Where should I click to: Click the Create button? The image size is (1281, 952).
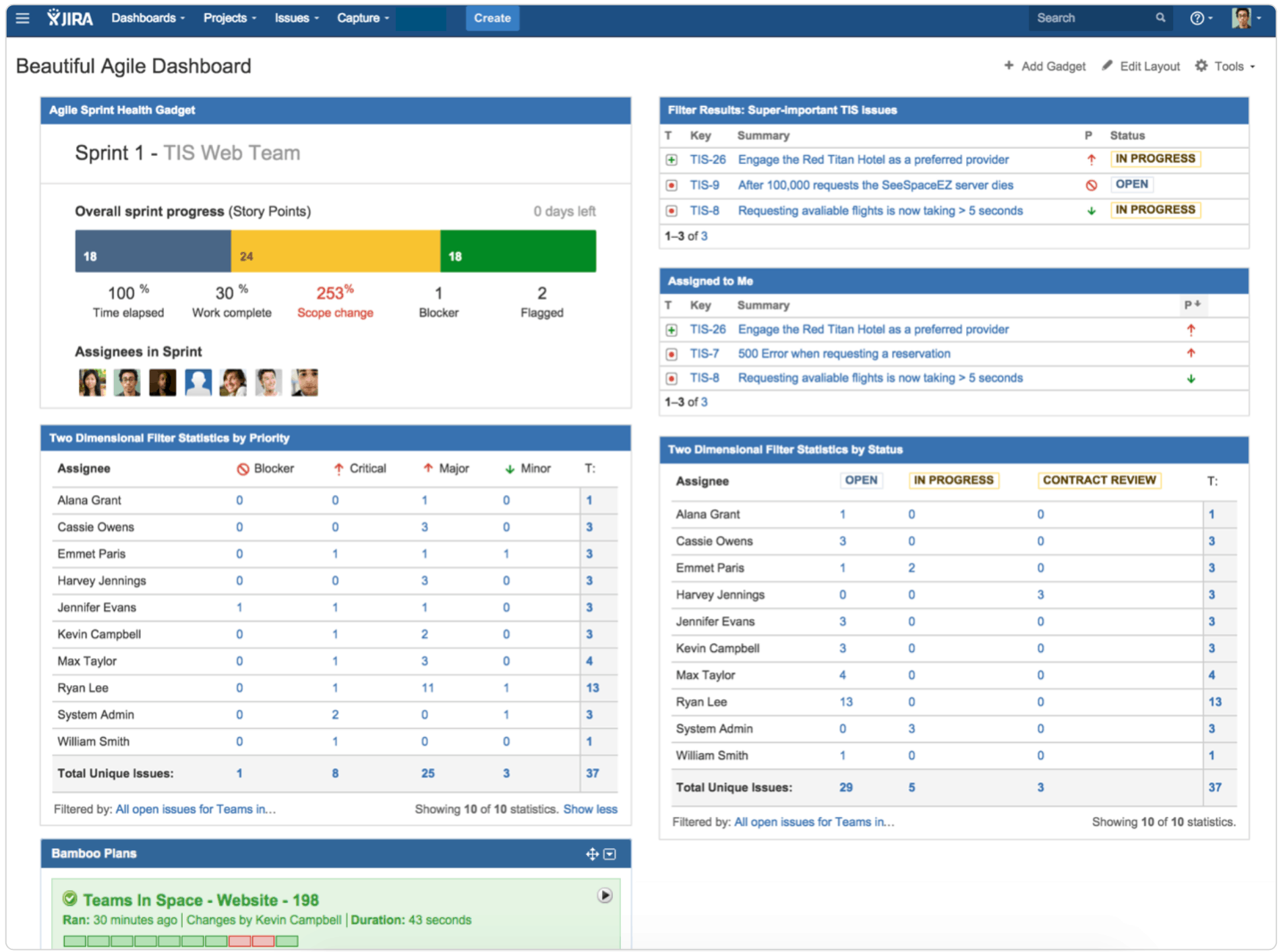point(492,18)
